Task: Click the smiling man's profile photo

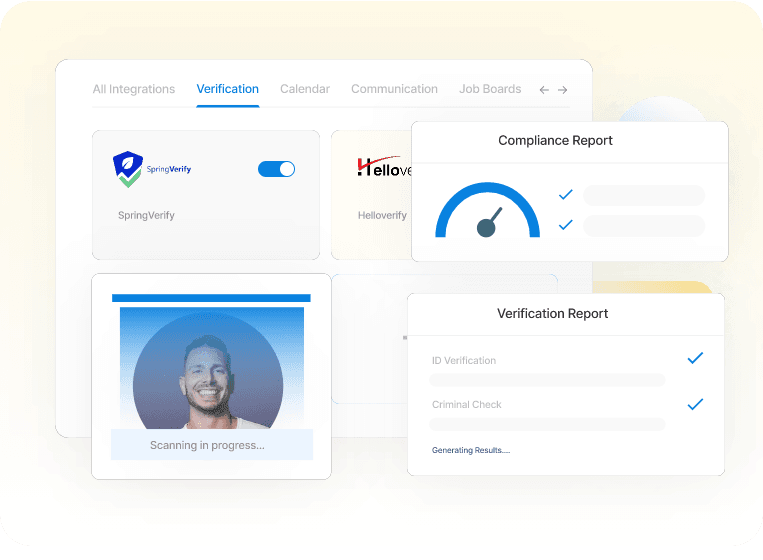Action: tap(208, 372)
